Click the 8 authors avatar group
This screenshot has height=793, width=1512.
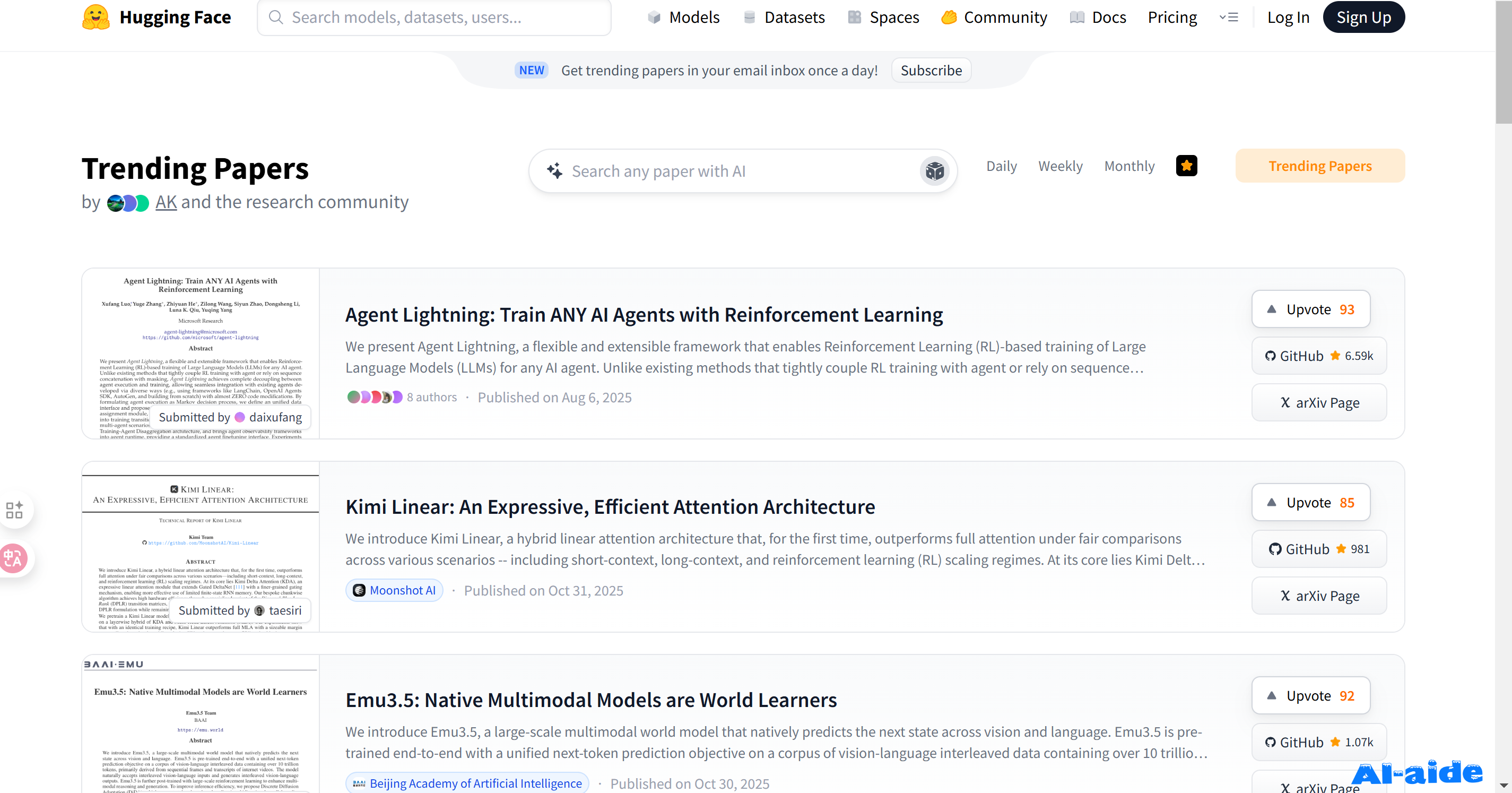[x=374, y=397]
